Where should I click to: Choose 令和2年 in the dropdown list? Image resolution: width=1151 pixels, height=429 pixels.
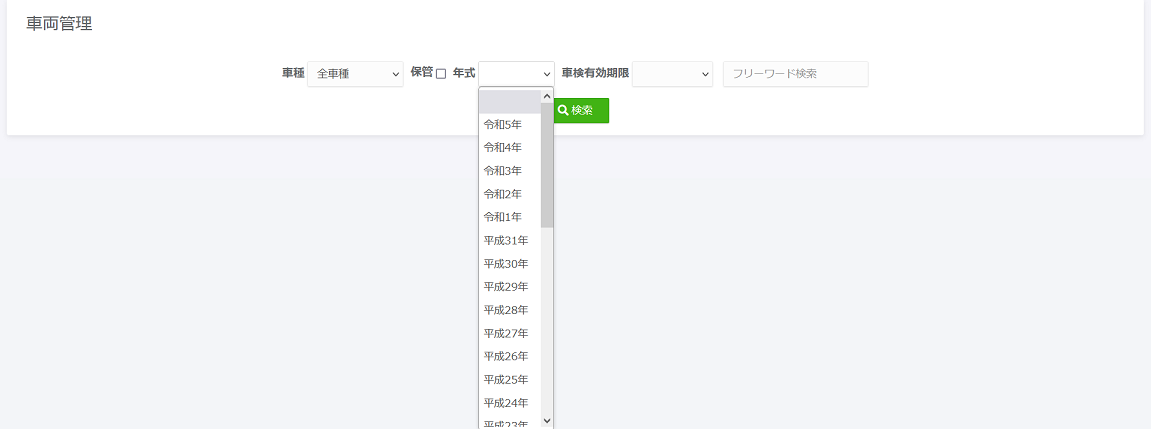(x=503, y=194)
